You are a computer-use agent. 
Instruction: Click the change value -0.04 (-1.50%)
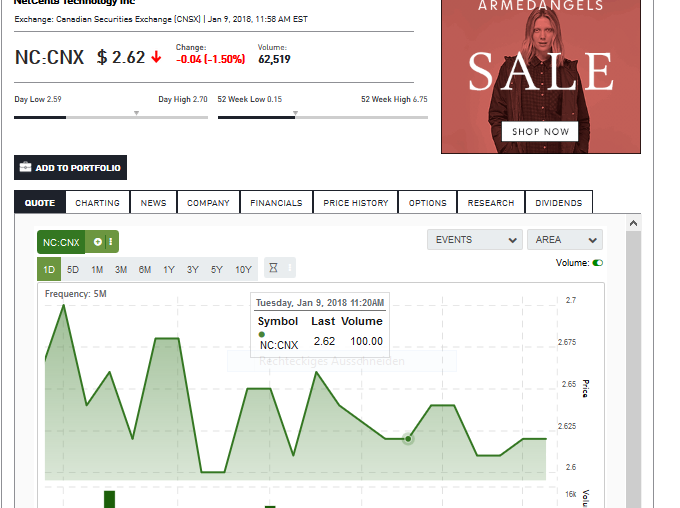click(210, 59)
